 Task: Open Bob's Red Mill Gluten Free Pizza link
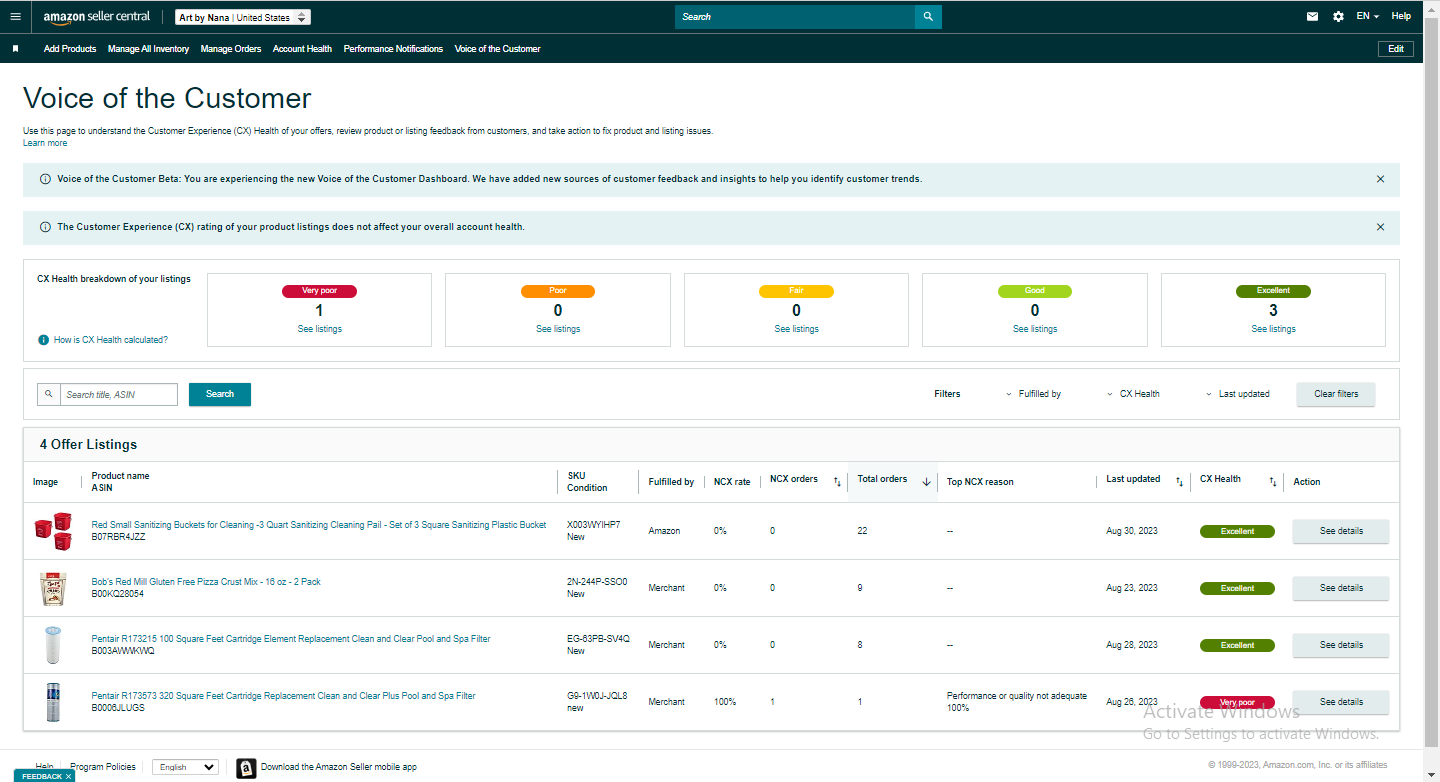click(x=206, y=582)
